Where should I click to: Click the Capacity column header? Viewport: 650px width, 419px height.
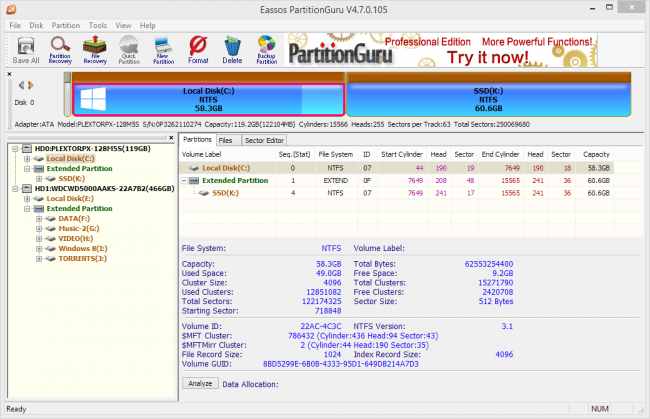pyautogui.click(x=596, y=154)
